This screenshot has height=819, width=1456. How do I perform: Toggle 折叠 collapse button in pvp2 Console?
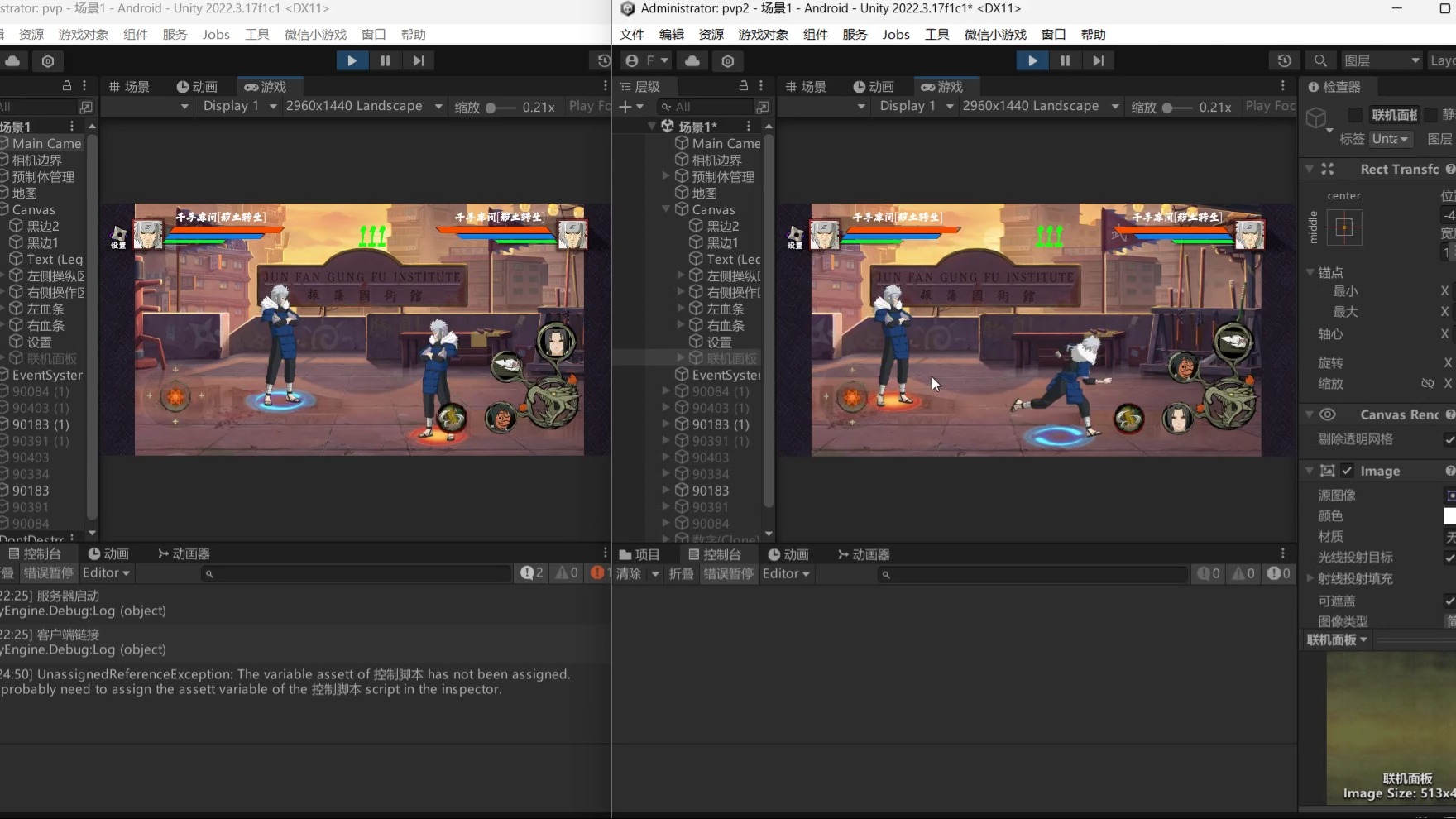pyautogui.click(x=681, y=573)
